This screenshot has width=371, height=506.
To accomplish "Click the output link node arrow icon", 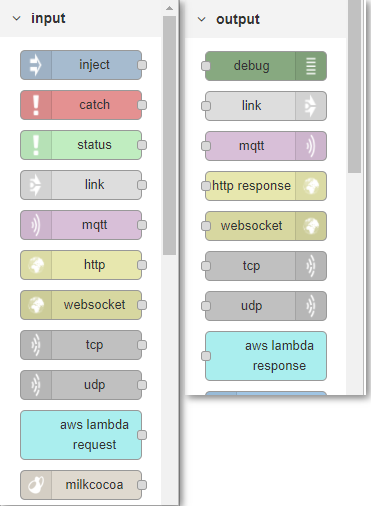I will point(311,106).
